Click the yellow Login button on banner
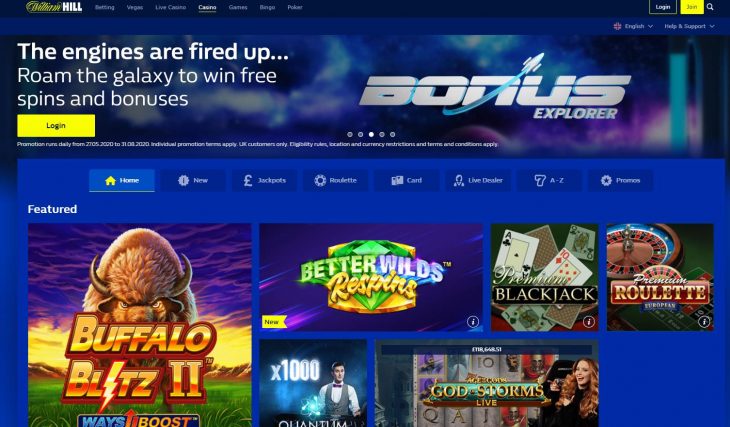 pos(56,126)
